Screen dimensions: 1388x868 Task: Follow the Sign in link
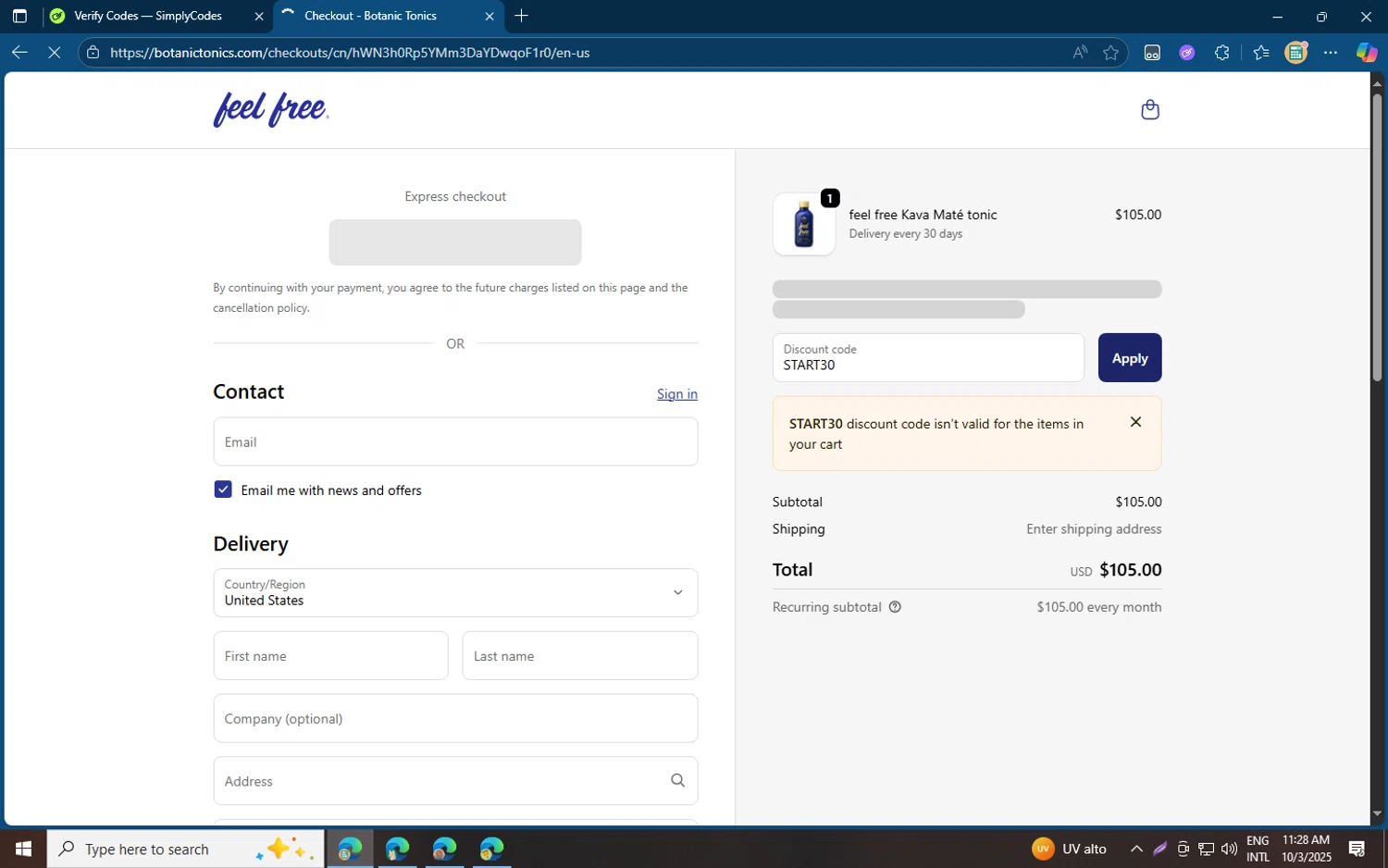[677, 394]
